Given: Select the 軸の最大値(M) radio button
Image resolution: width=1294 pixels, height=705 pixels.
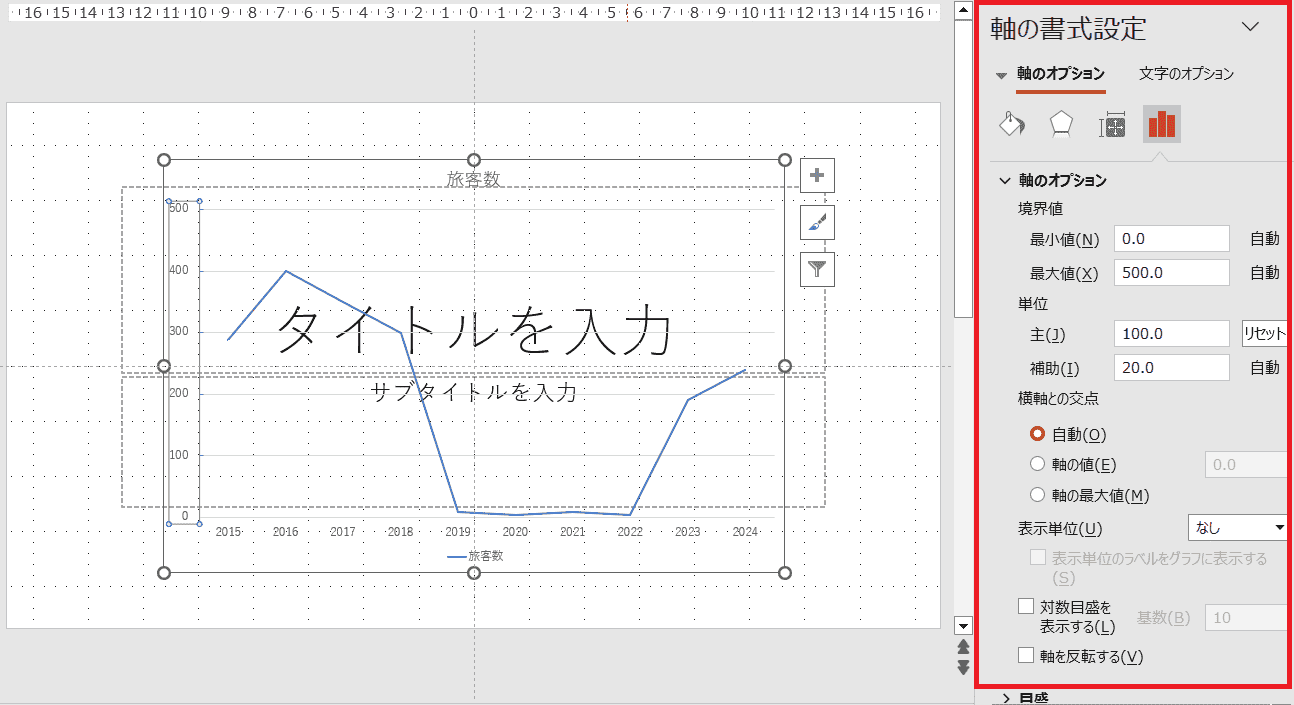Looking at the screenshot, I should [x=1037, y=495].
